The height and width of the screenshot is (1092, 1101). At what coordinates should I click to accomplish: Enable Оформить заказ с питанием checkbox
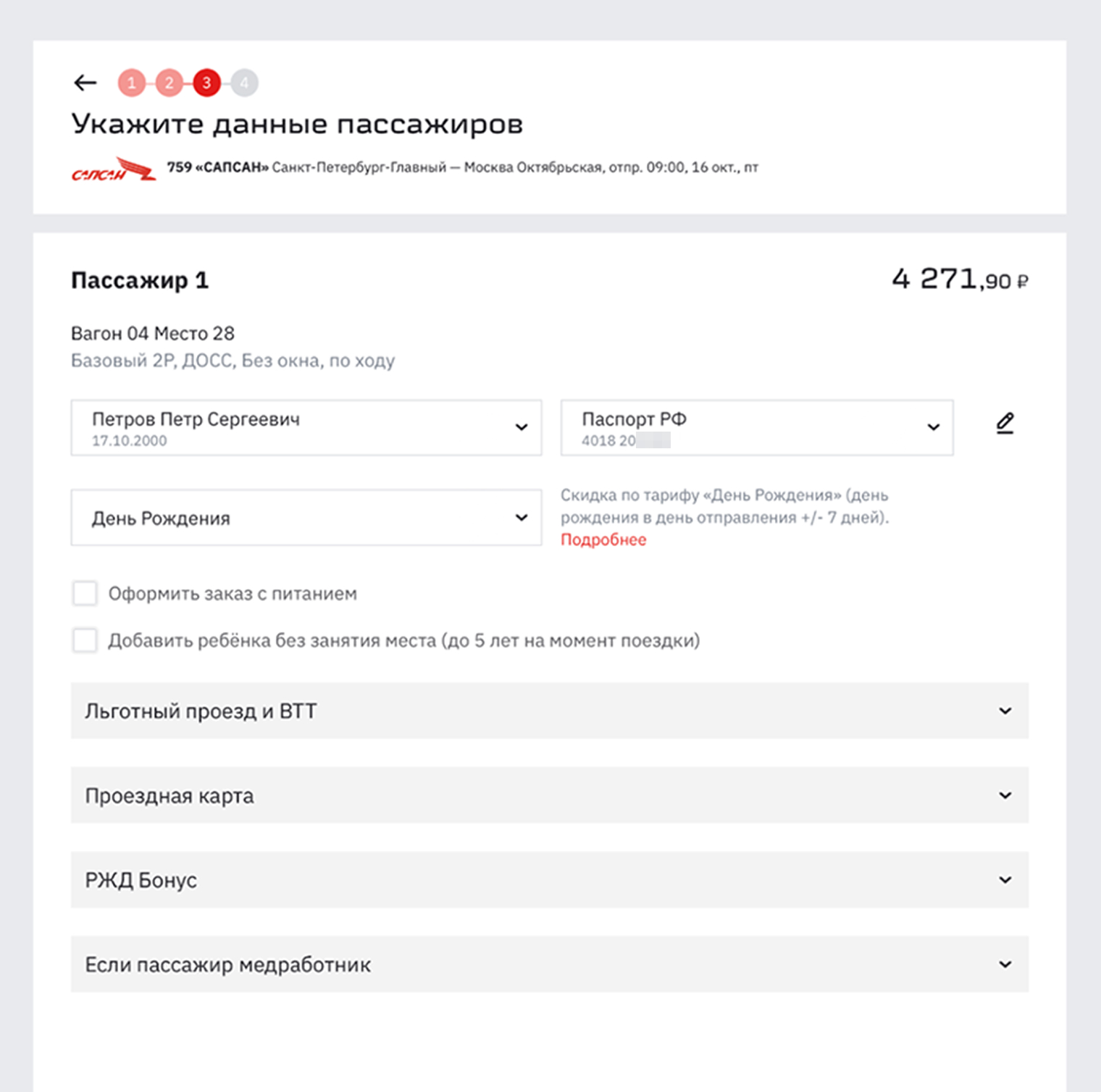click(85, 593)
